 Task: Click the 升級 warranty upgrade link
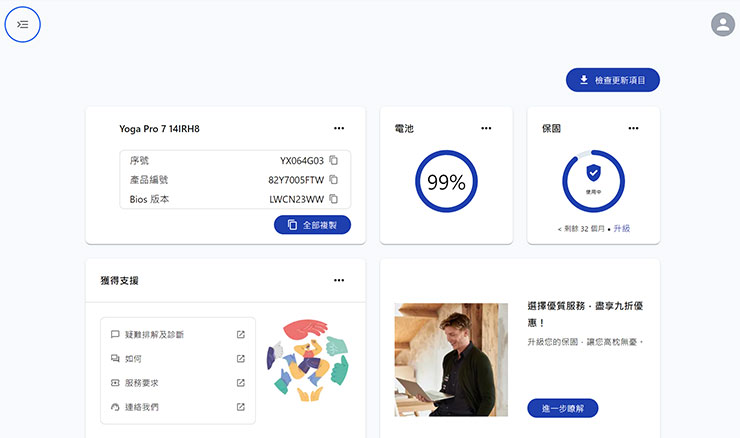coord(622,228)
